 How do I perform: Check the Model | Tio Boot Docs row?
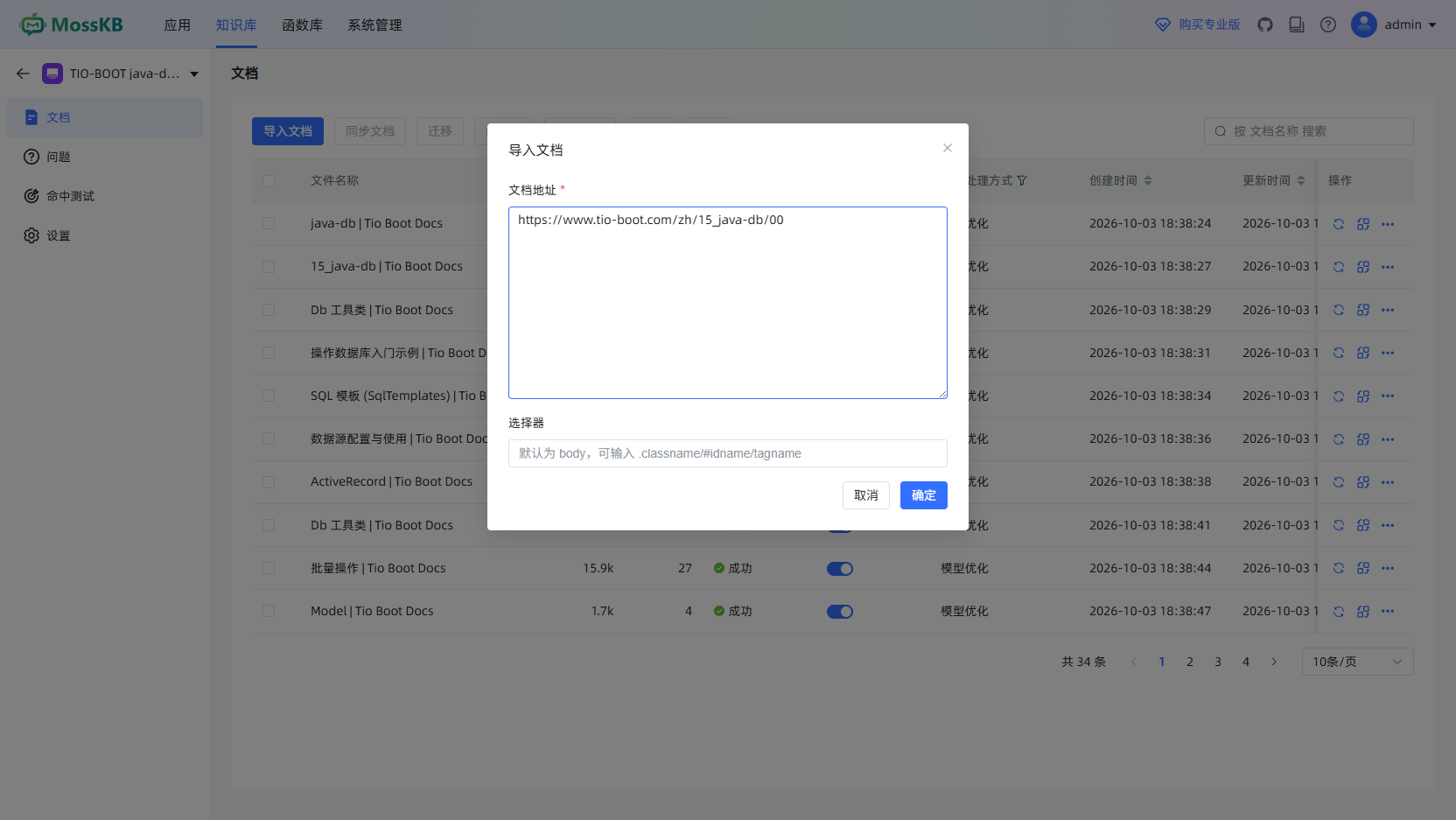point(269,611)
